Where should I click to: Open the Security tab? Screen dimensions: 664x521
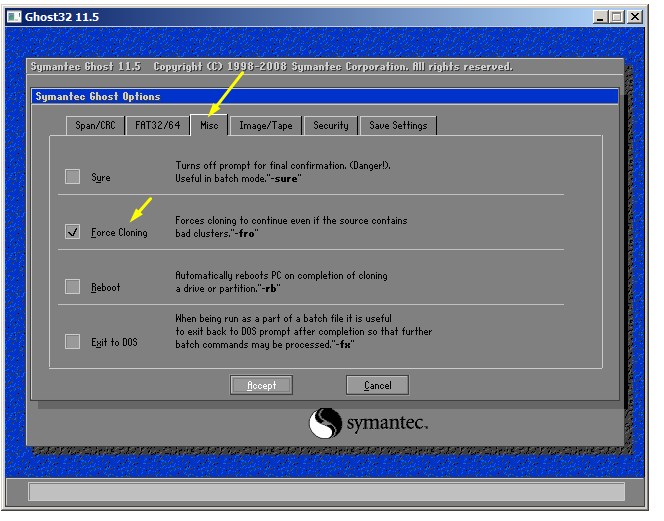click(331, 125)
